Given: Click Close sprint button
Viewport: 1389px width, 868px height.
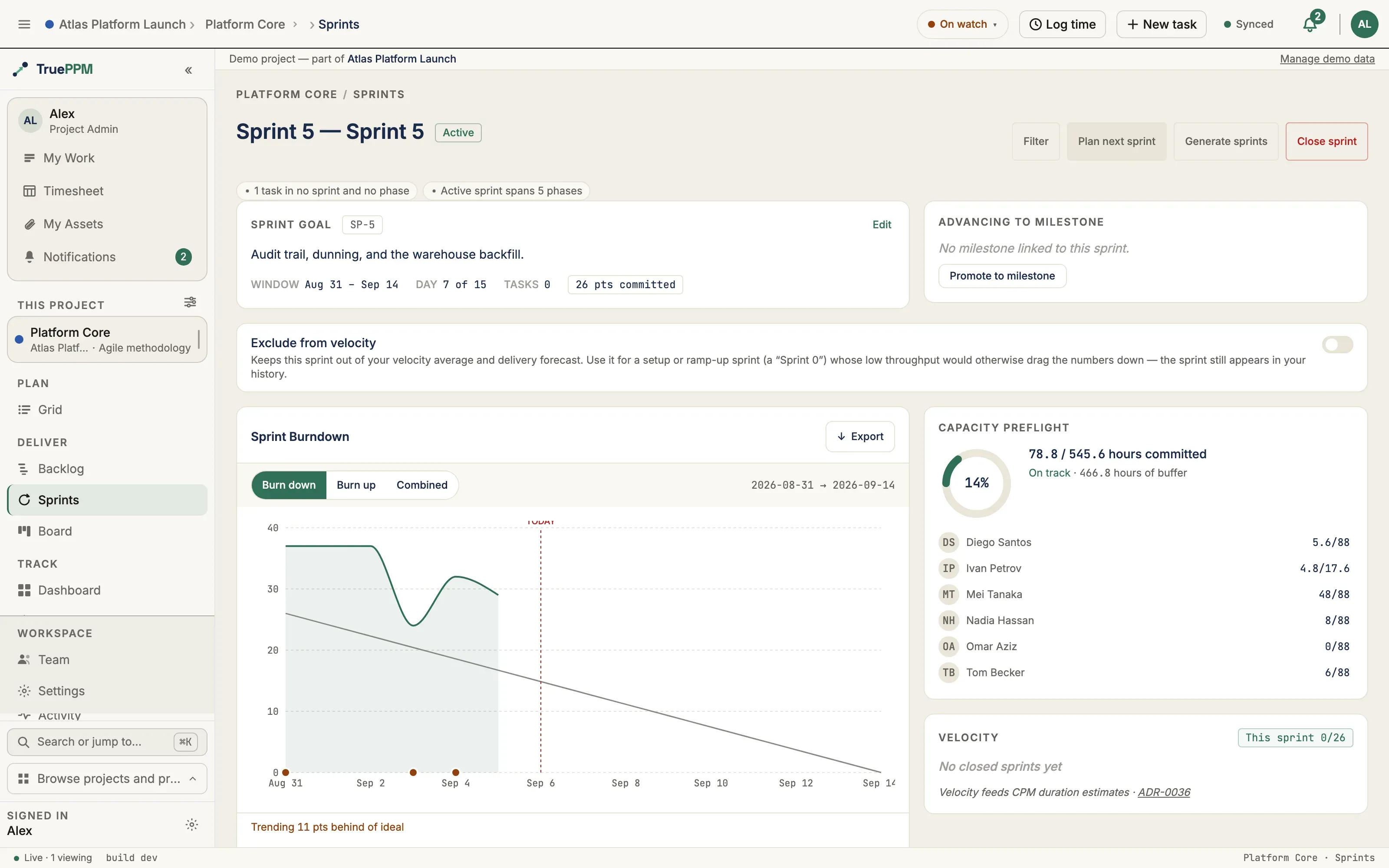Looking at the screenshot, I should (x=1326, y=141).
